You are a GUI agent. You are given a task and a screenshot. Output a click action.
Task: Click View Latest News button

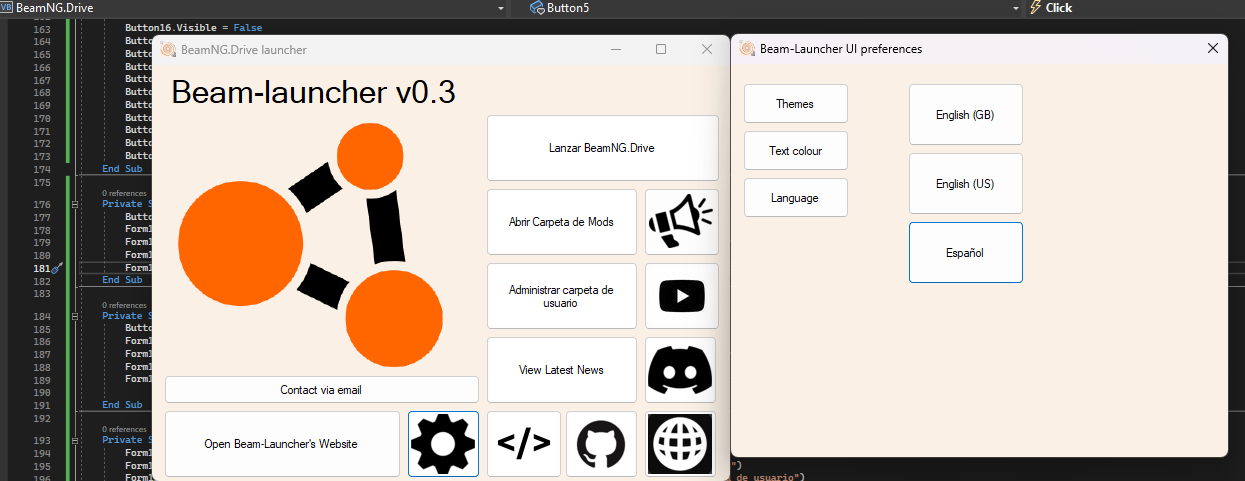[561, 370]
